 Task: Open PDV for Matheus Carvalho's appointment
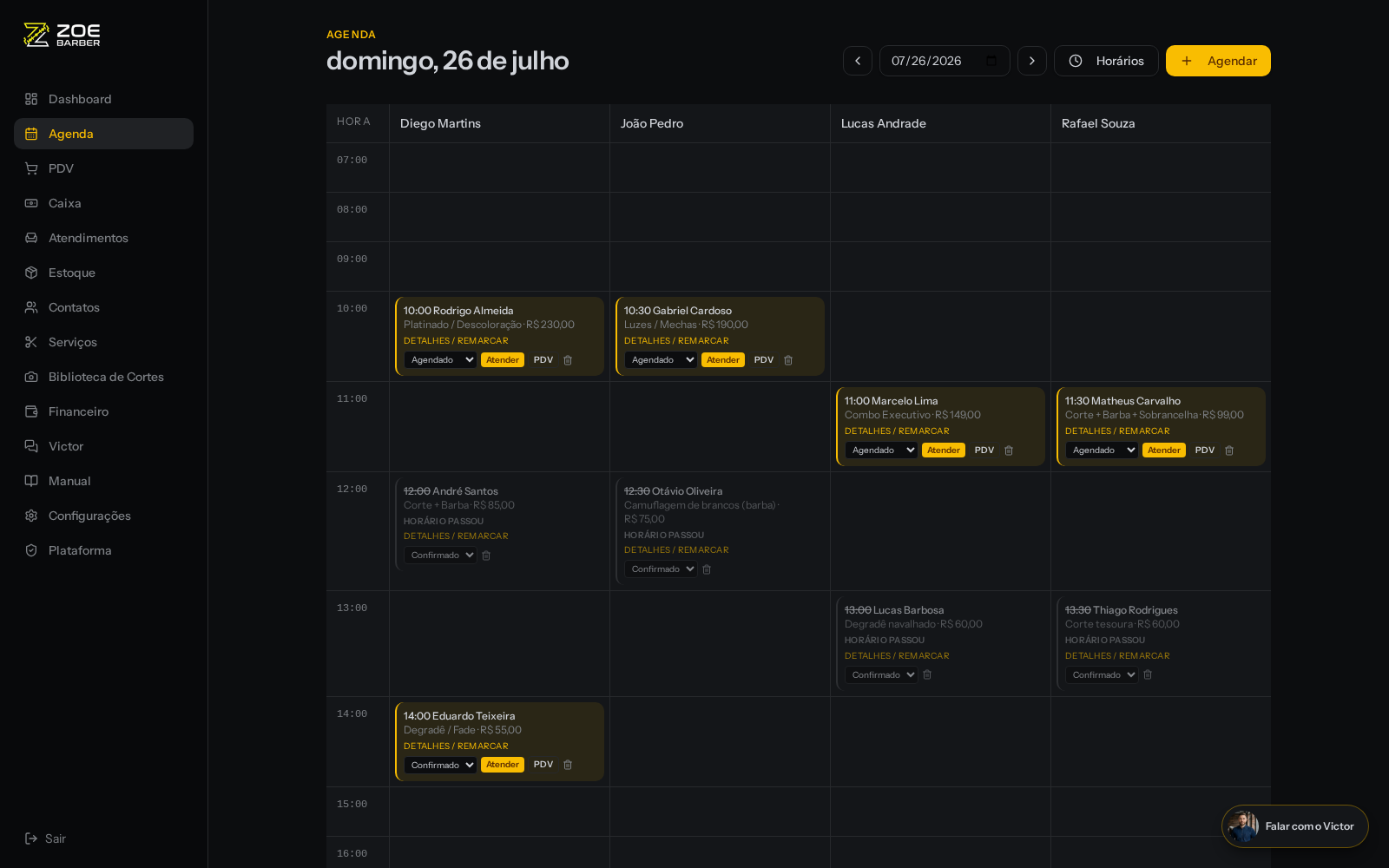pos(1205,450)
